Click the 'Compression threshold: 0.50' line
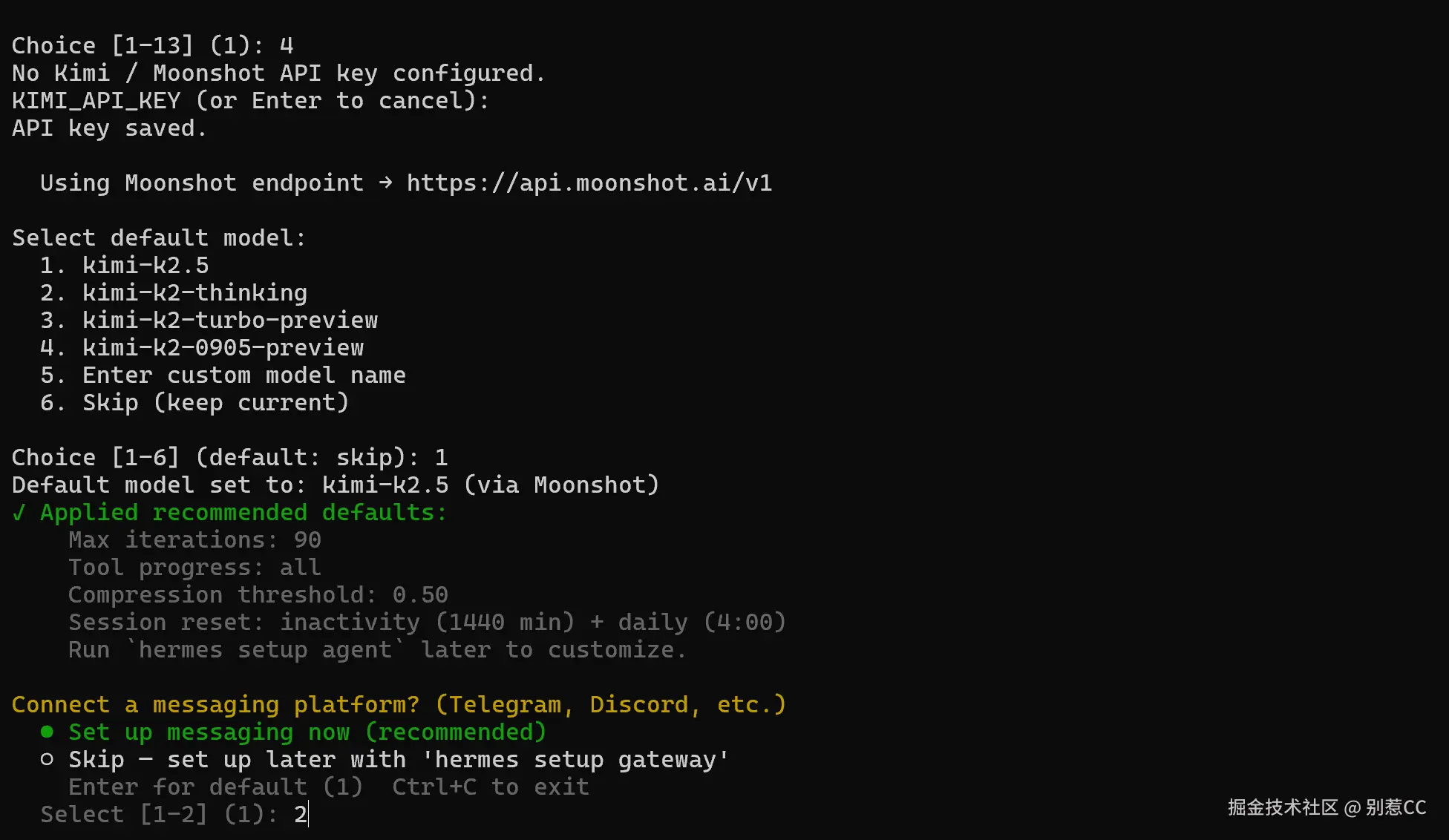Viewport: 1449px width, 840px height. pyautogui.click(x=258, y=595)
